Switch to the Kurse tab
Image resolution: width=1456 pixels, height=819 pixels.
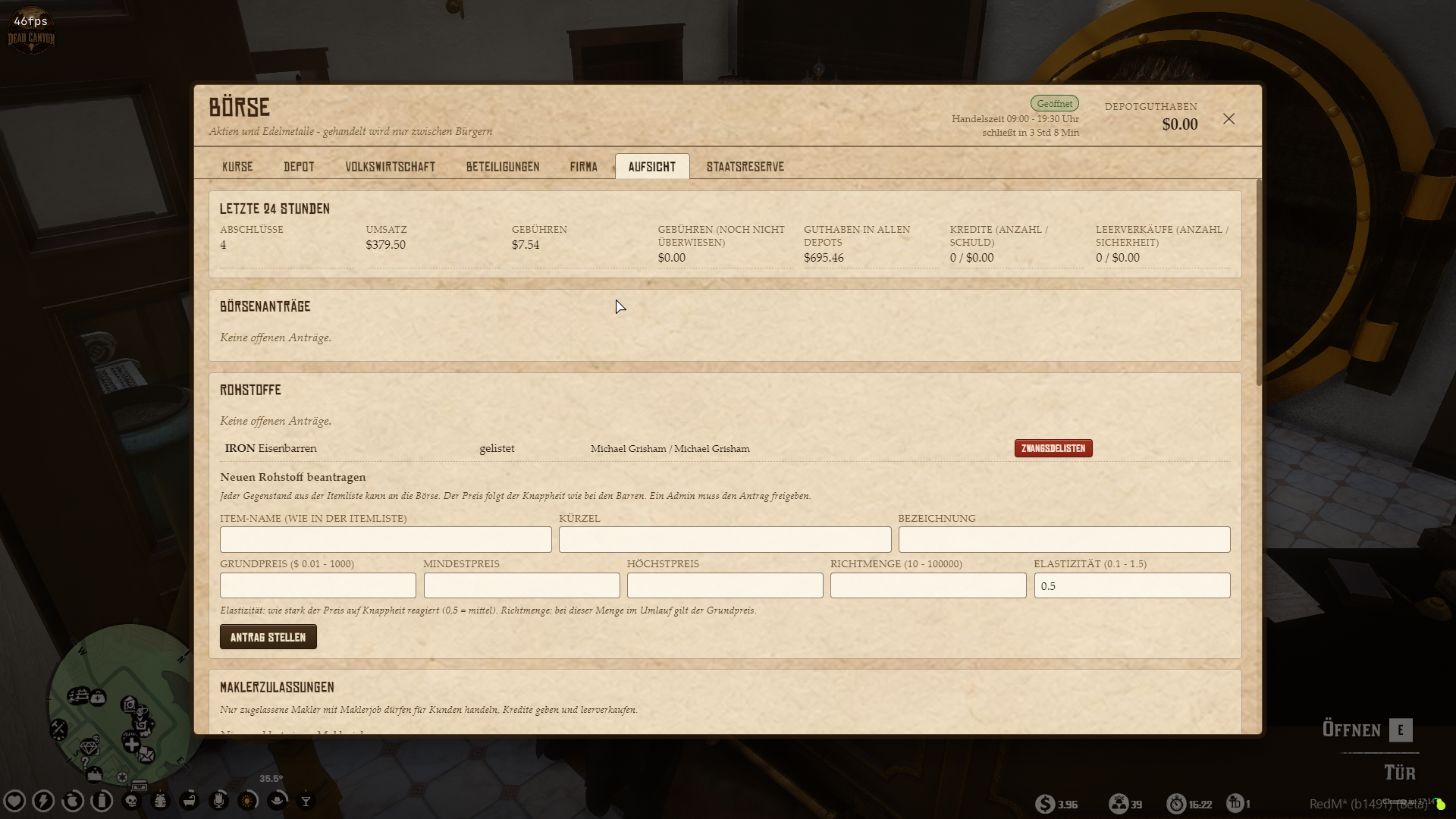[x=237, y=167]
